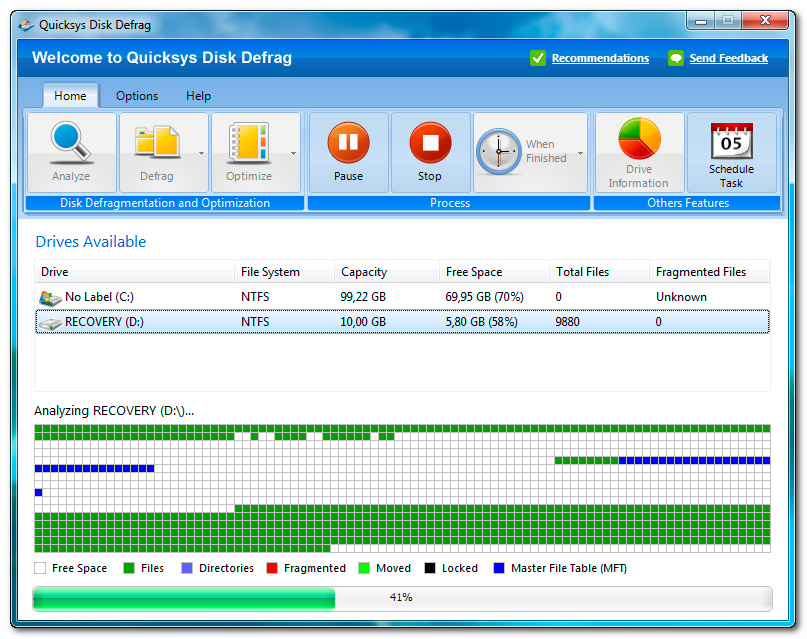Click the Defrag folders icon
Image resolution: width=807 pixels, height=639 pixels.
(x=157, y=141)
